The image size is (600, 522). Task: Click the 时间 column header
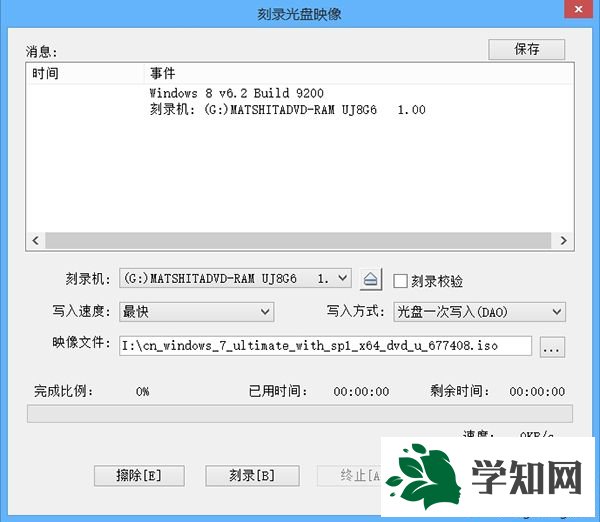click(85, 73)
